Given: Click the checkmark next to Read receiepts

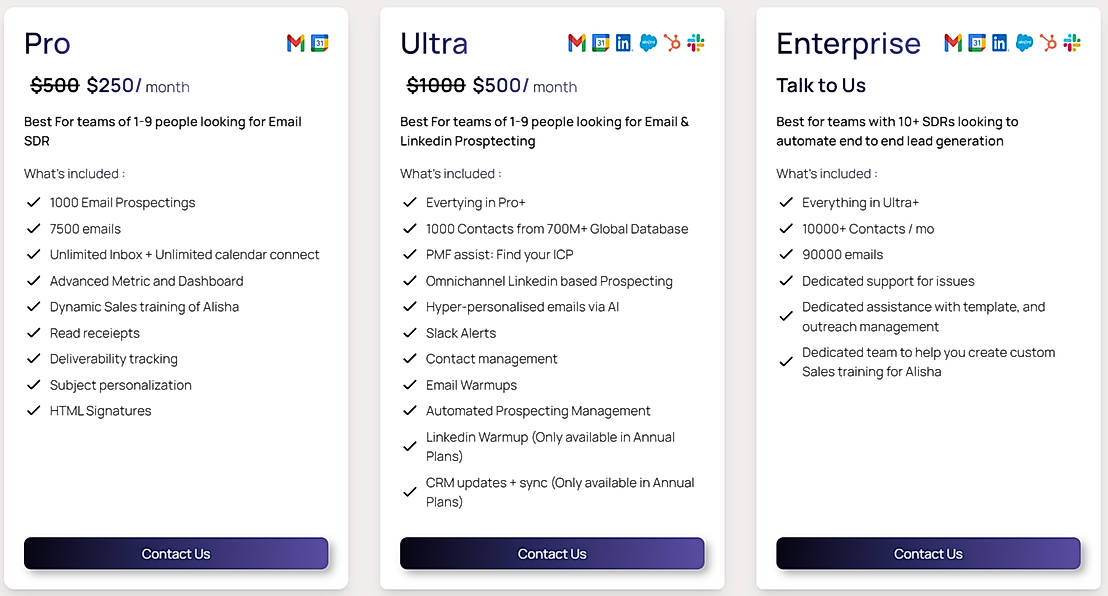Looking at the screenshot, I should [34, 333].
